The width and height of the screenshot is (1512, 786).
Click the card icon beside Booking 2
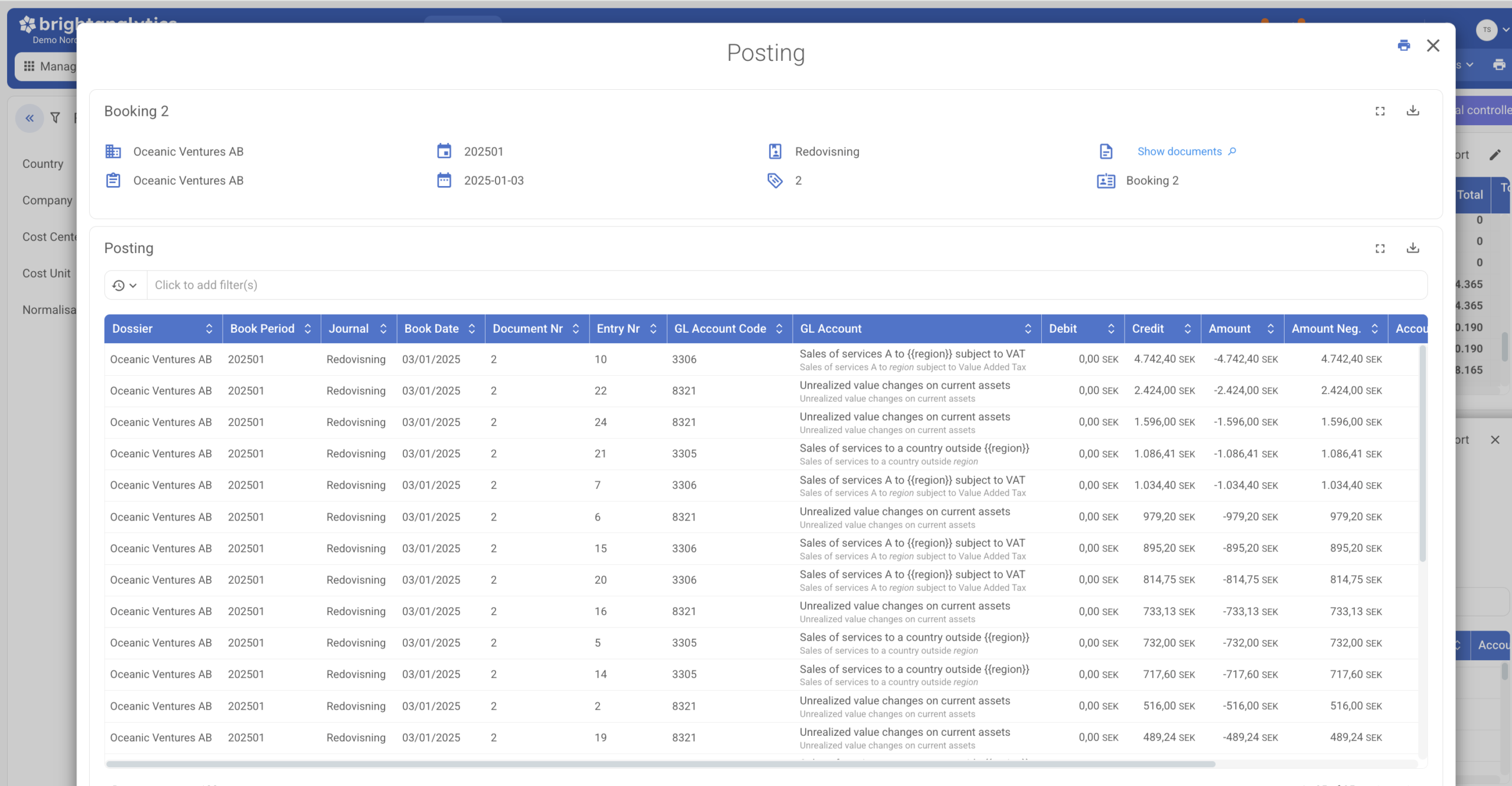pos(1106,180)
